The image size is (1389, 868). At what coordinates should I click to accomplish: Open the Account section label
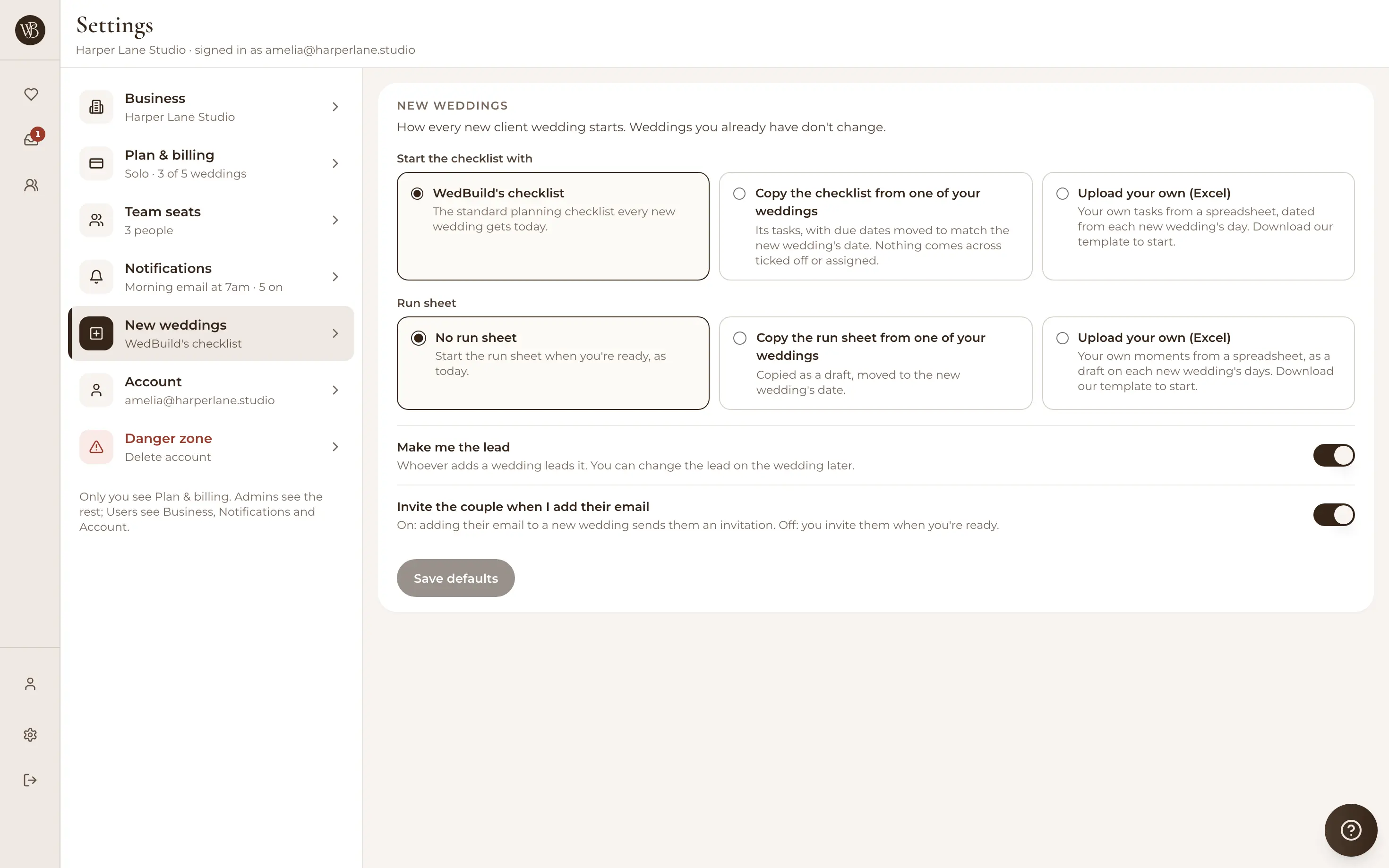point(153,382)
